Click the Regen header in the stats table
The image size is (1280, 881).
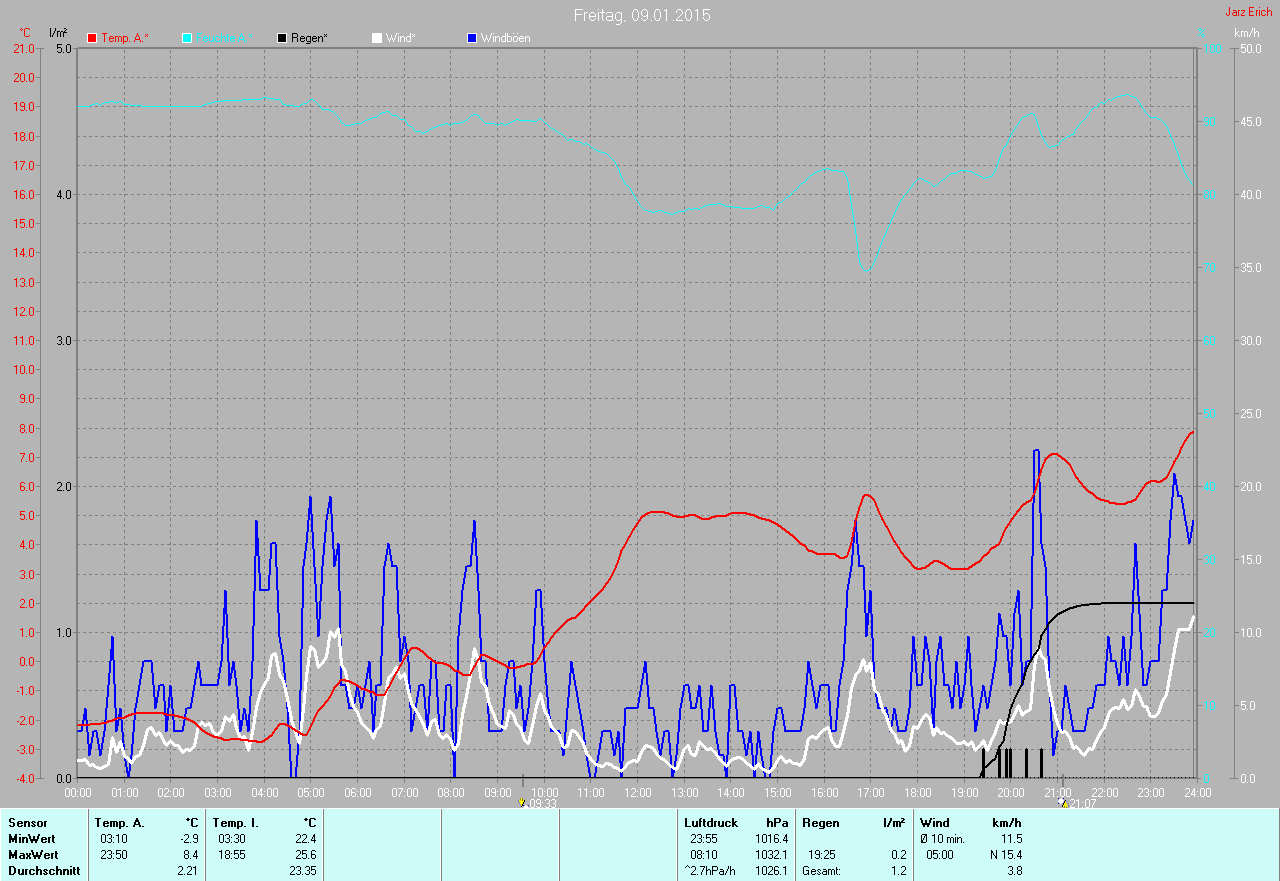pyautogui.click(x=821, y=823)
